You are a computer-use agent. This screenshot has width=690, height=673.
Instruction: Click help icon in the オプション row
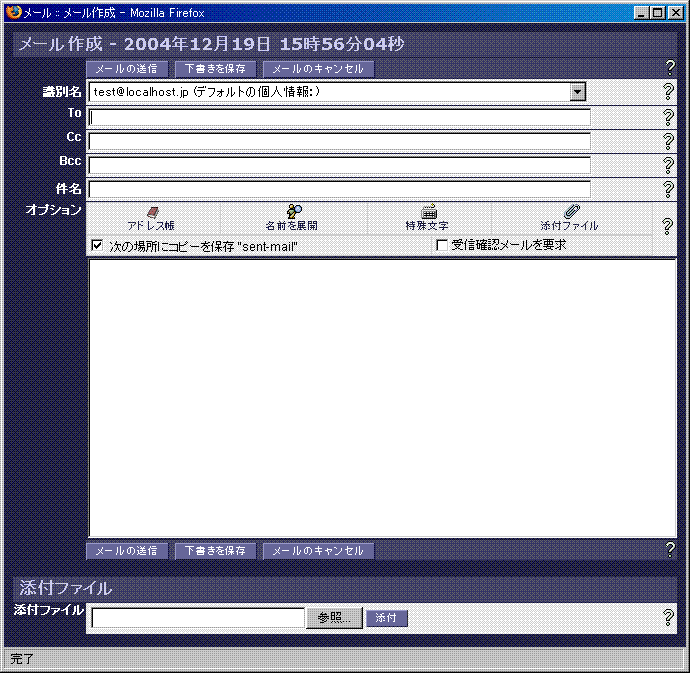[x=668, y=226]
